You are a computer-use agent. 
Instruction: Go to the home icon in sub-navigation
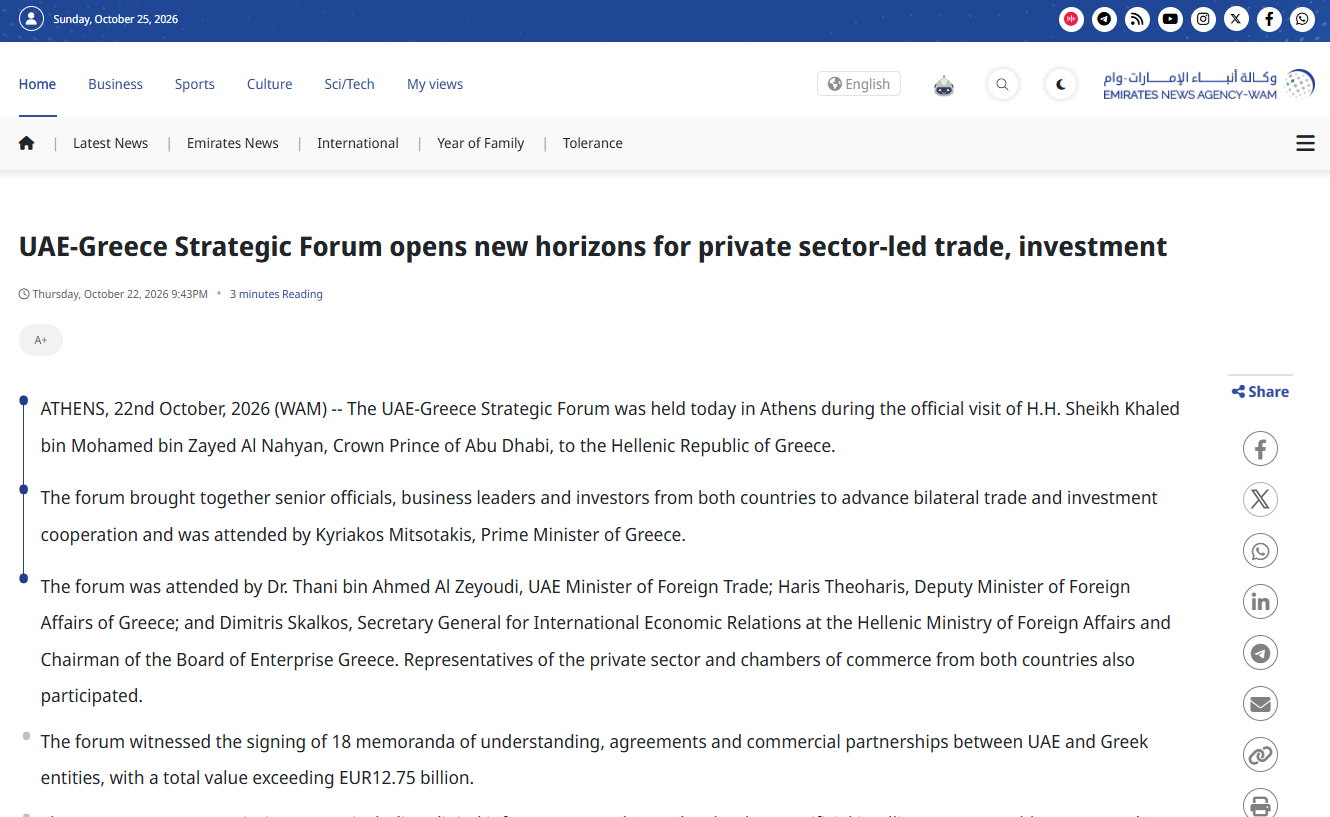[27, 143]
